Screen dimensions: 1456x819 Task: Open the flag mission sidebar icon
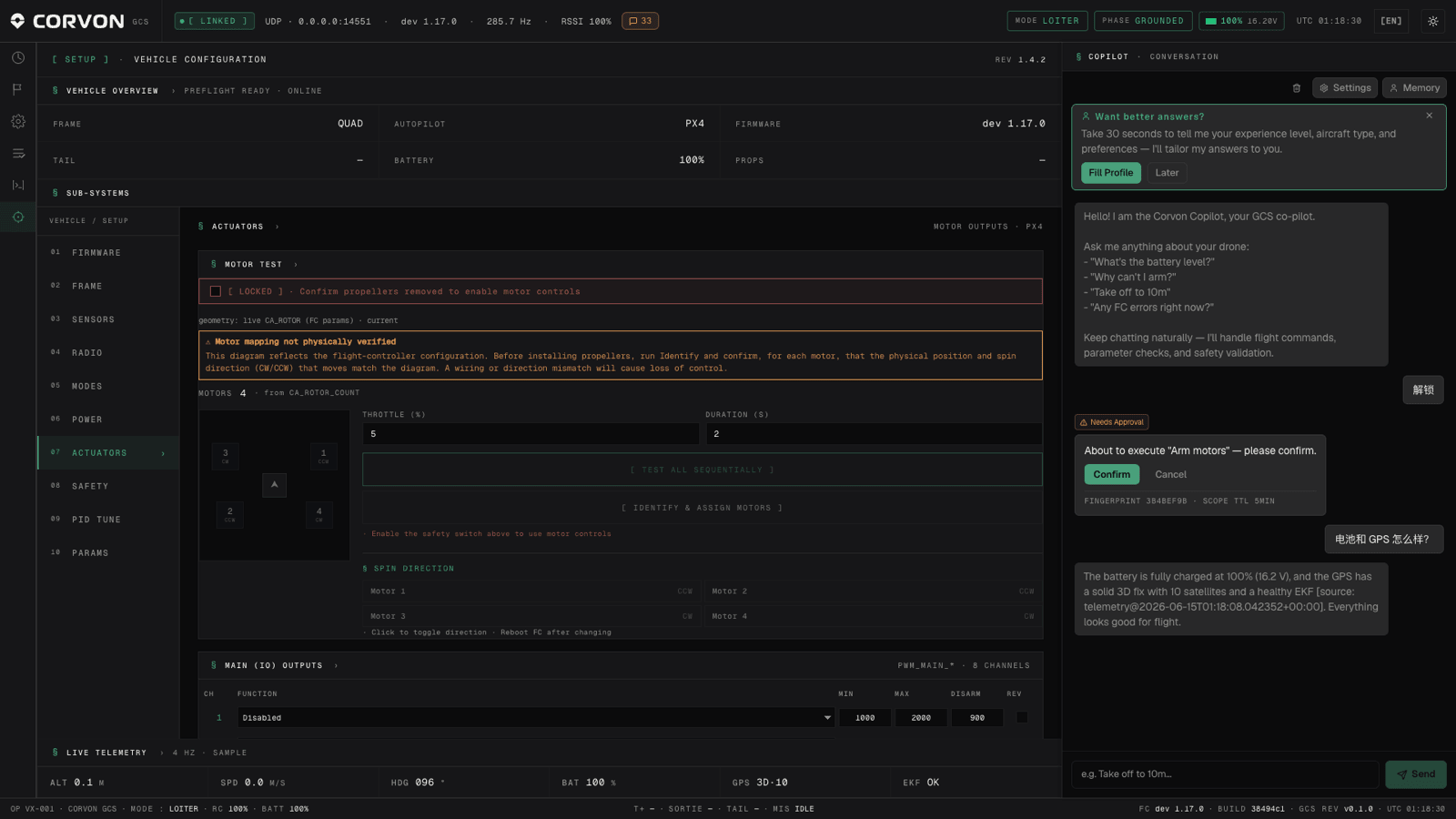(18, 89)
